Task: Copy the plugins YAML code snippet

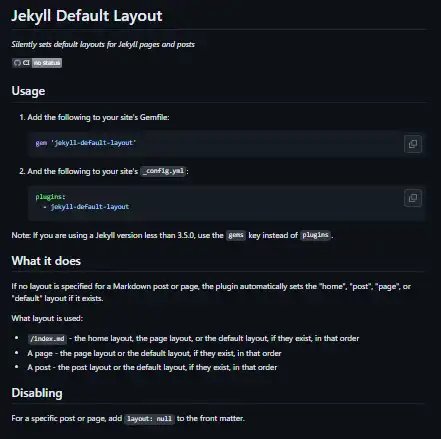Action: click(x=413, y=198)
